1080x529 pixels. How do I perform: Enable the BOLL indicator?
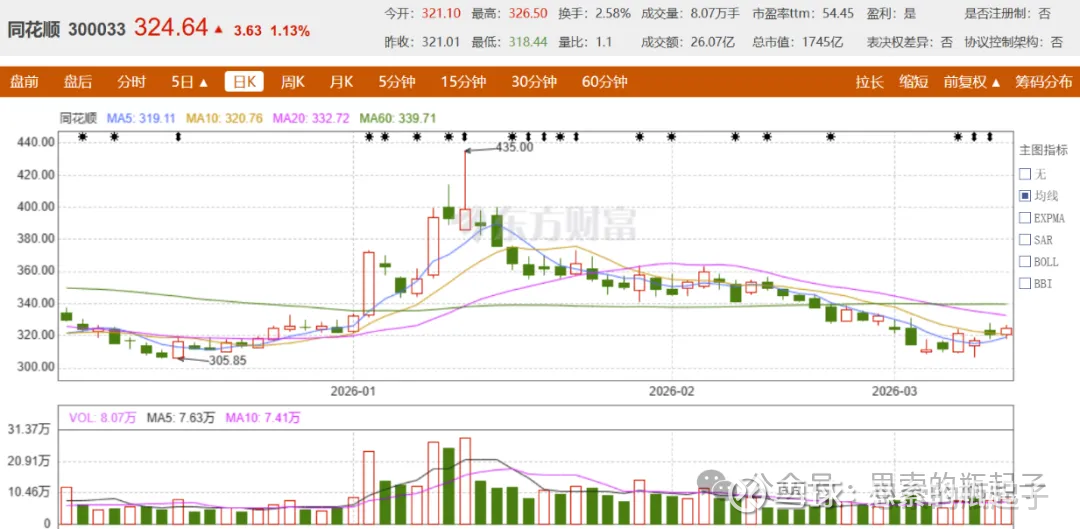(x=1024, y=262)
